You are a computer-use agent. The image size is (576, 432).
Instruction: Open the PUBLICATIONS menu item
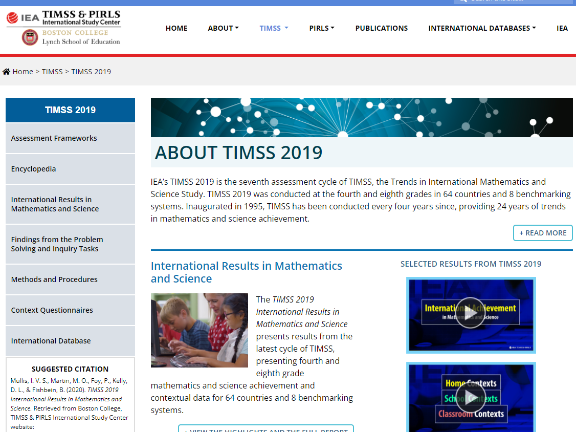(x=381, y=28)
